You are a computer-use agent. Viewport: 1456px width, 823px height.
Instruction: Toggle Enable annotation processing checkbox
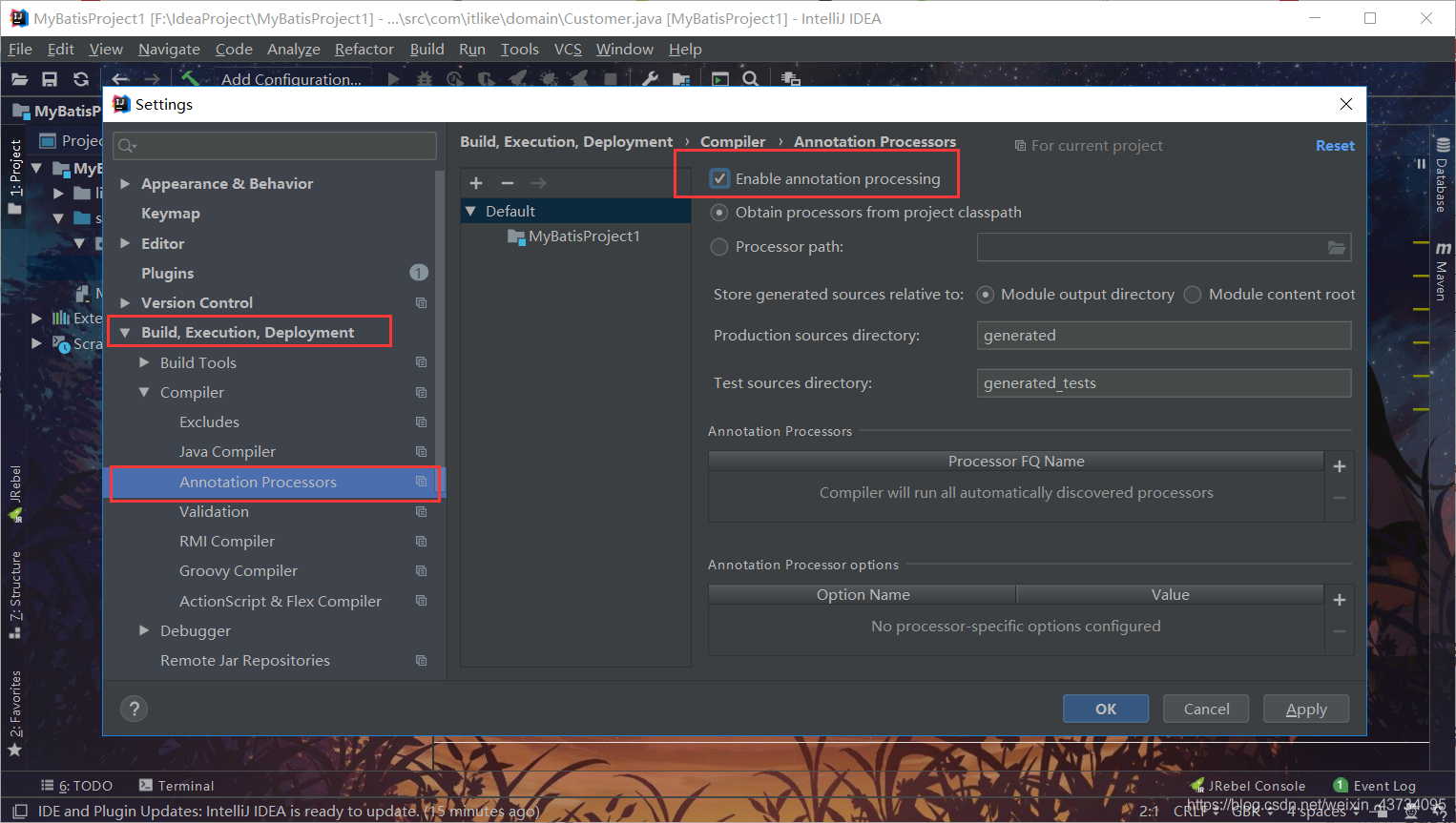[x=719, y=178]
